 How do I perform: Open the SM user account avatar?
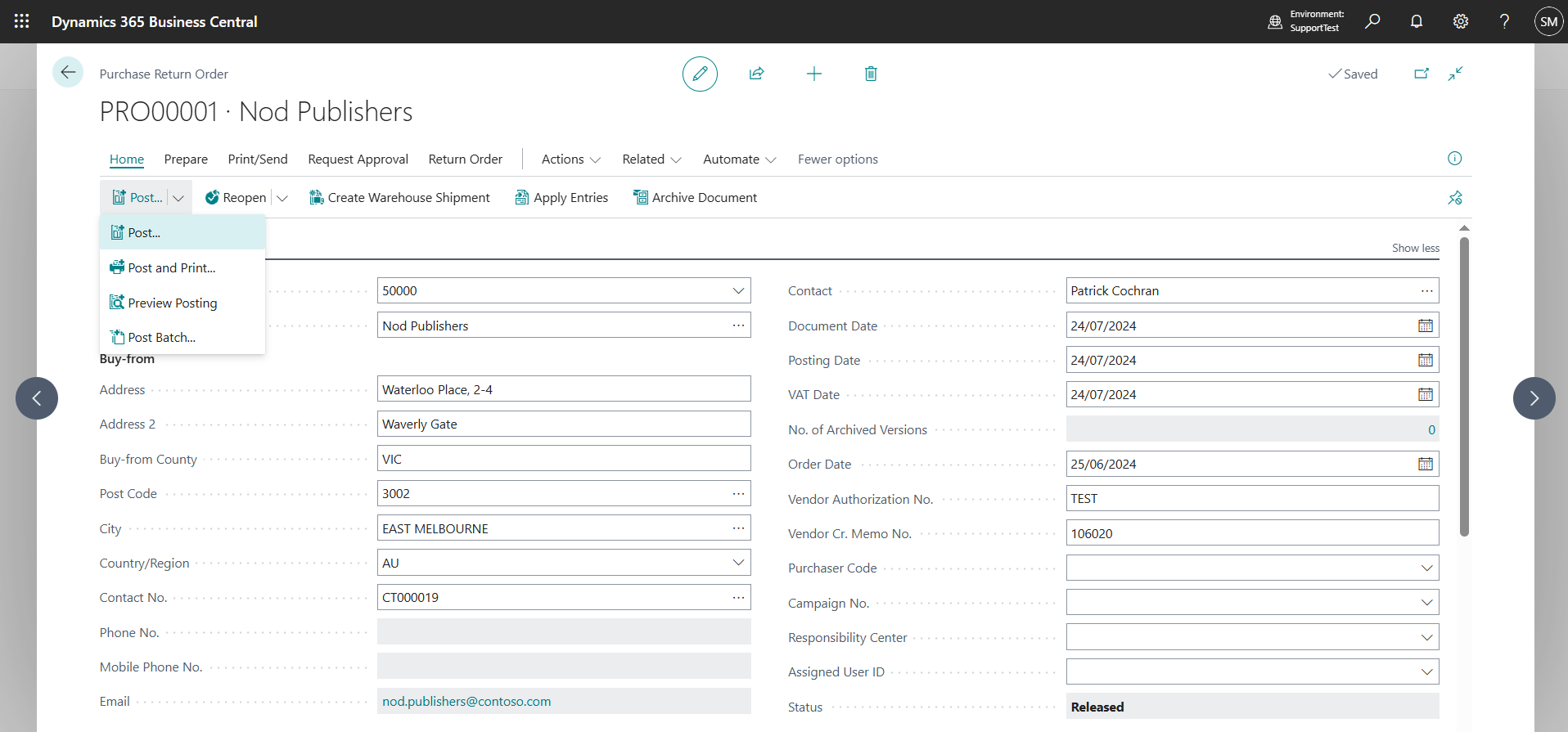coord(1548,22)
